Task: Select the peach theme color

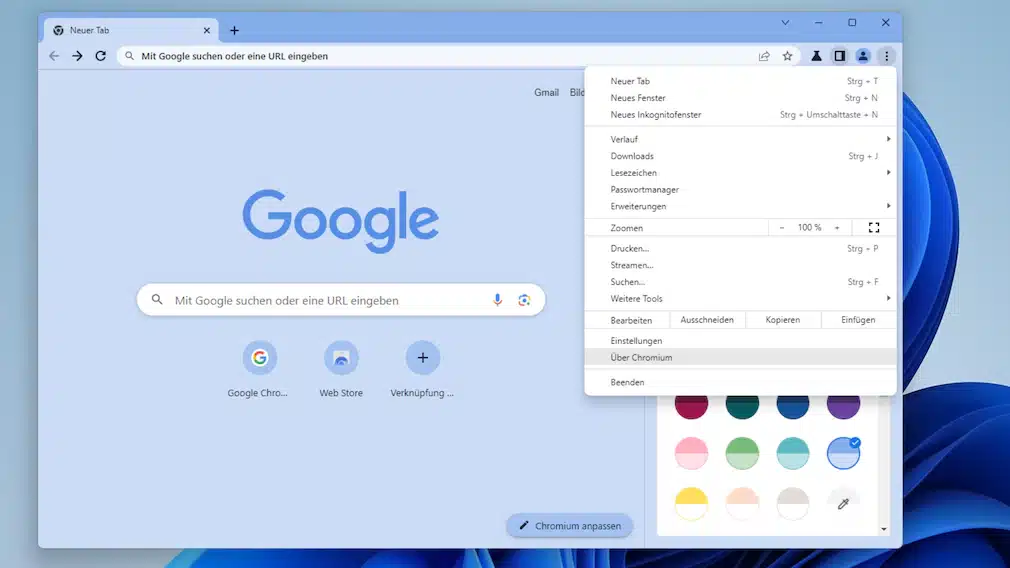Action: tap(742, 504)
